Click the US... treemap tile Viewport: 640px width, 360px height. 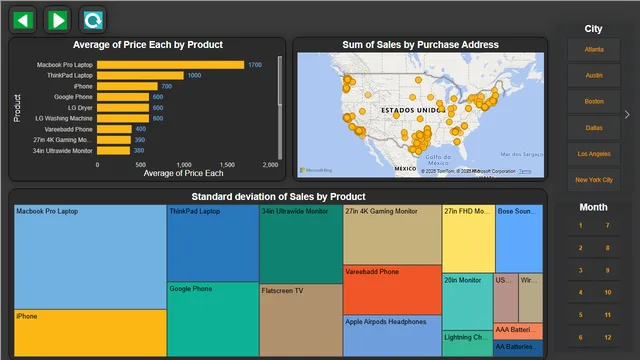(506, 298)
